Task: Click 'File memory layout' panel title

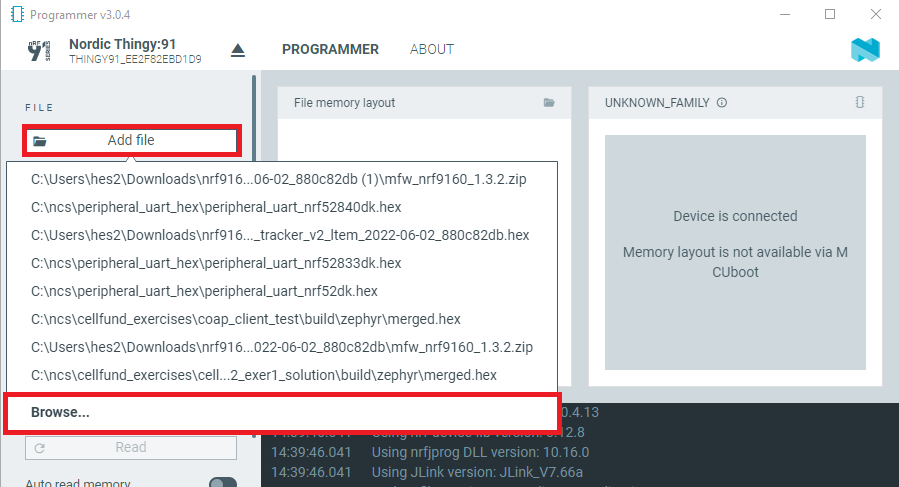Action: [x=345, y=103]
